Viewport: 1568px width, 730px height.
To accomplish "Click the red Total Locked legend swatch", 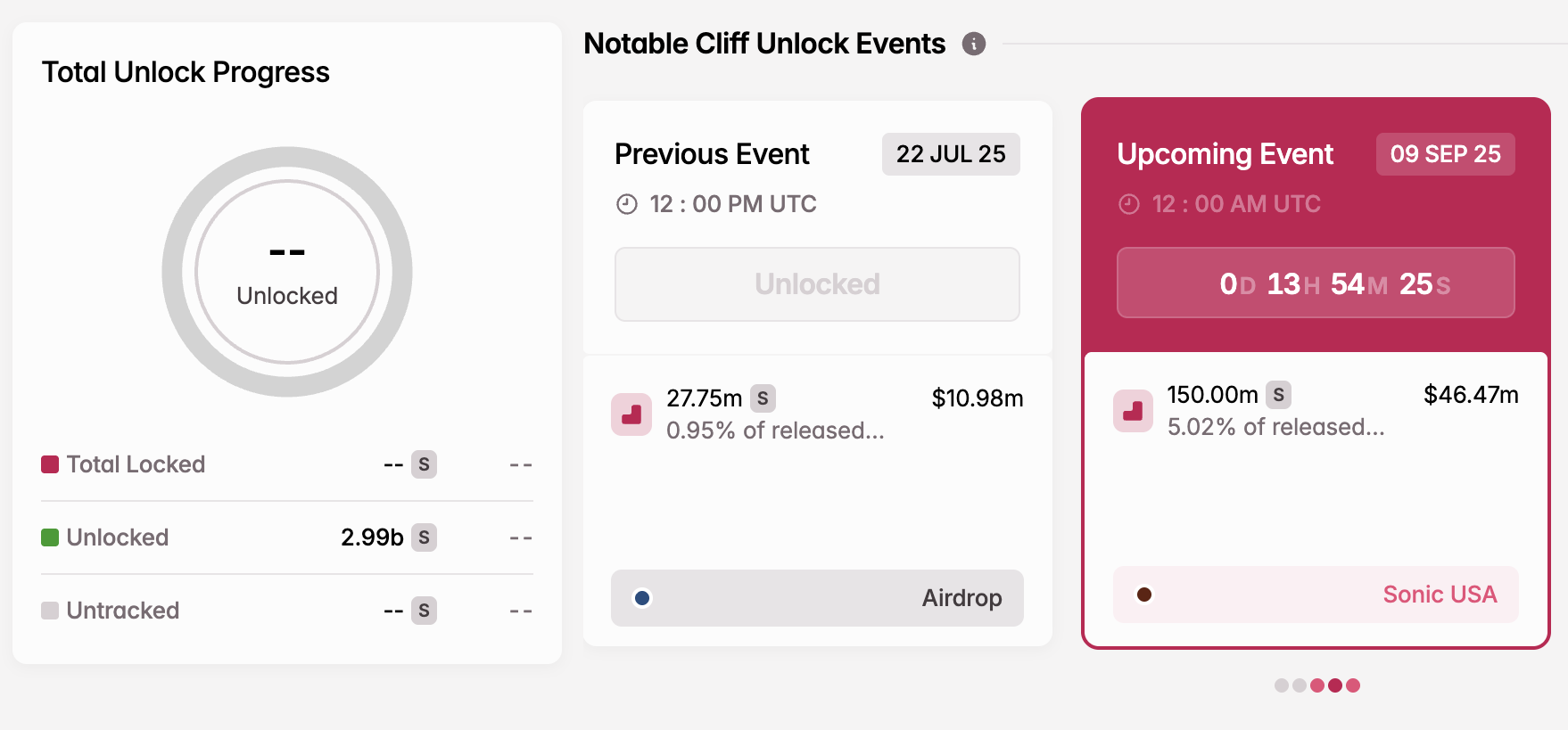I will coord(50,464).
